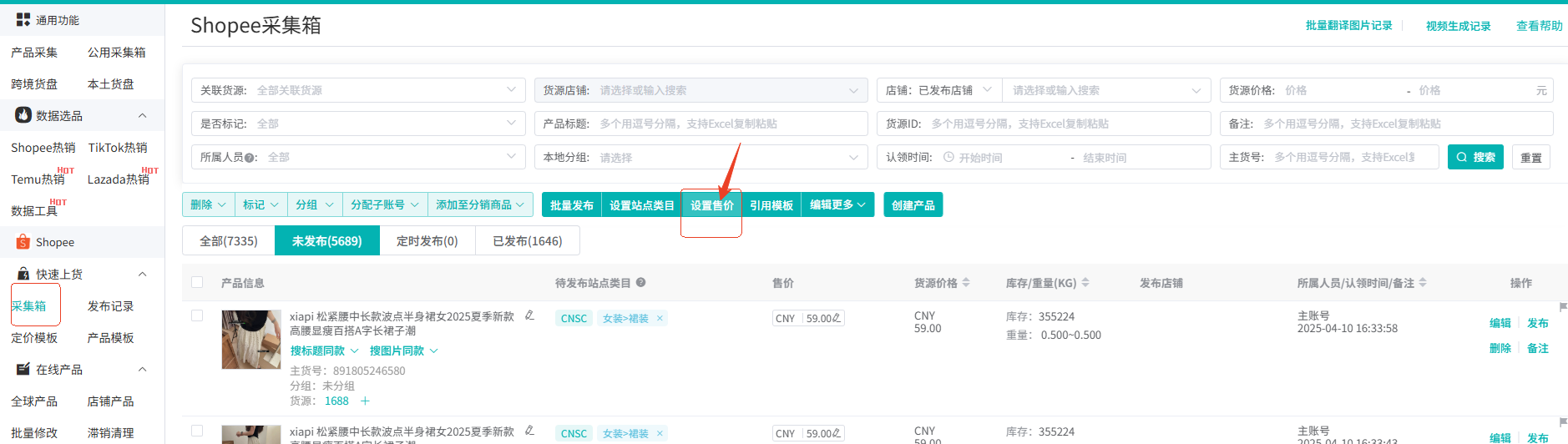Screen dimensions: 1568x444
Task: Remove 女装>裙装 tag in second product row
Action: click(660, 433)
